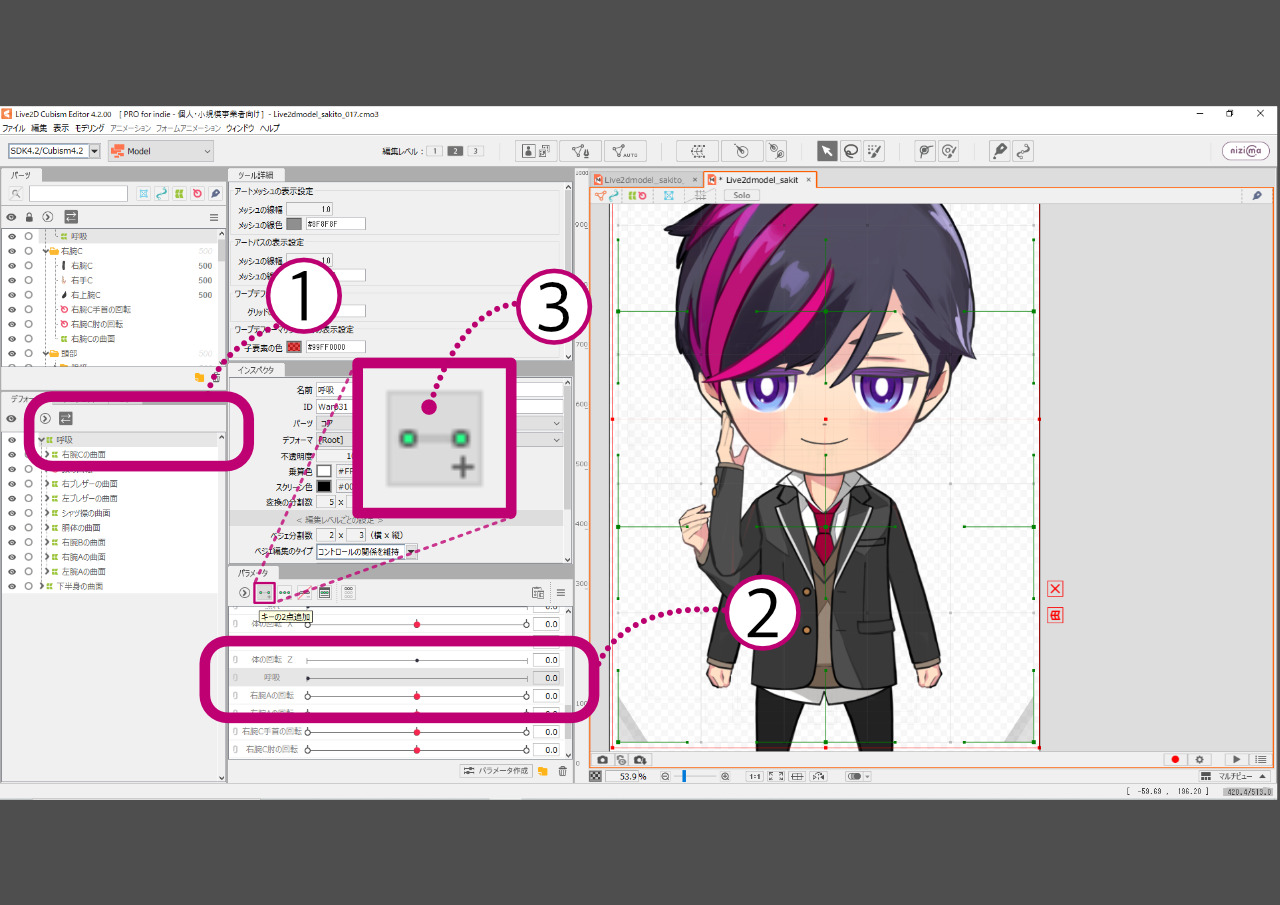This screenshot has height=905, width=1280.
Task: Click the パラメータ作成 button
Action: (x=495, y=771)
